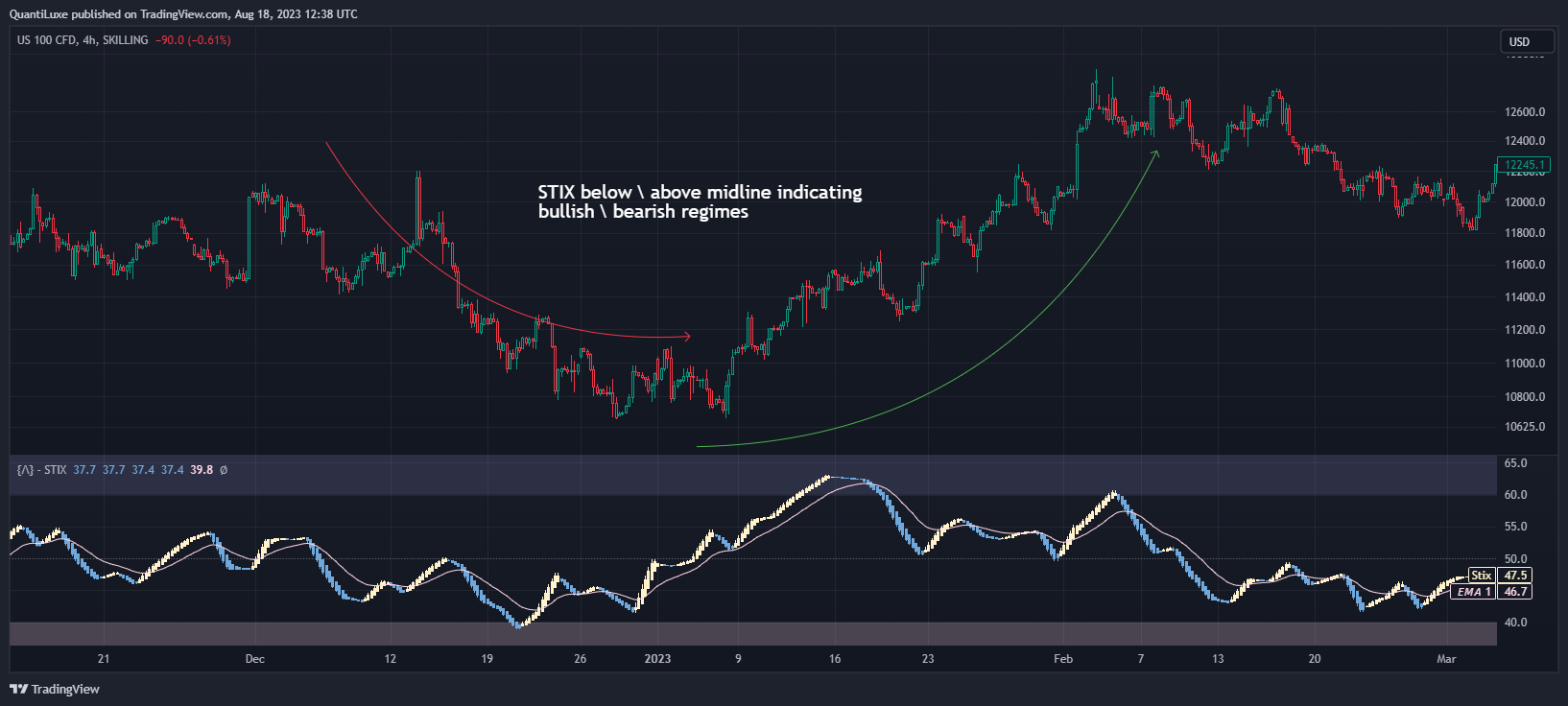Select the STIX indicator legend name

point(42,470)
